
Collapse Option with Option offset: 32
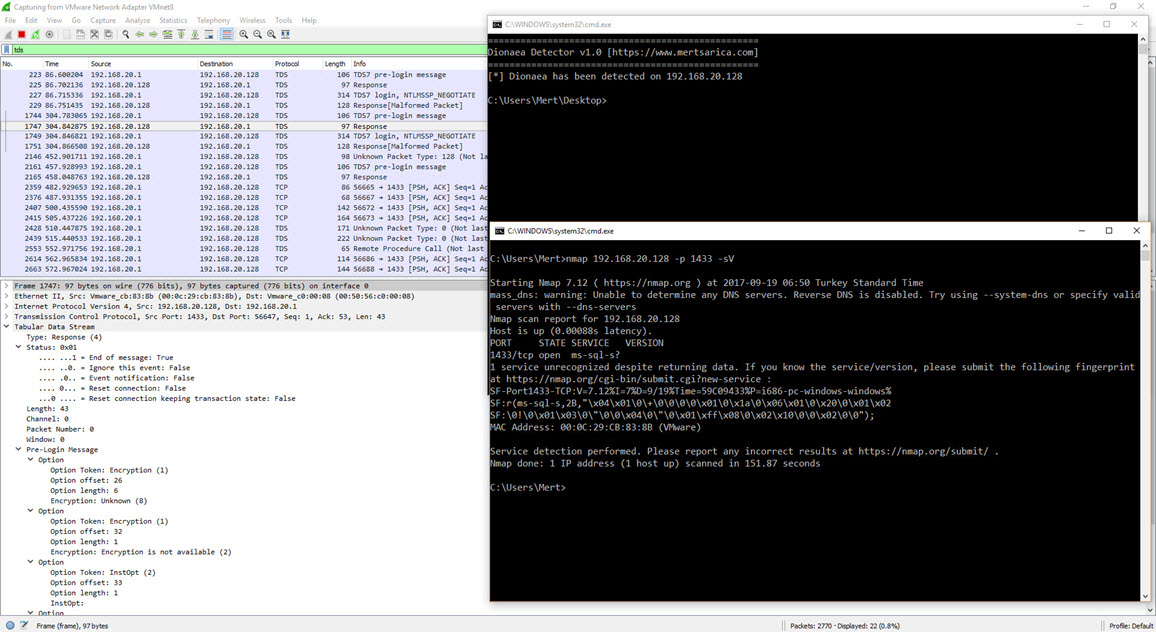(30, 511)
